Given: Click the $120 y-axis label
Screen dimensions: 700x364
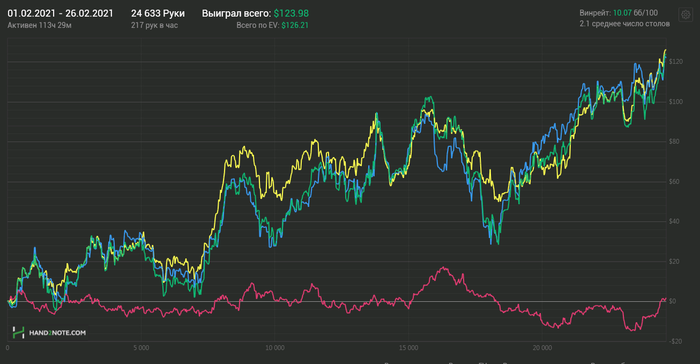Looking at the screenshot, I should point(675,62).
